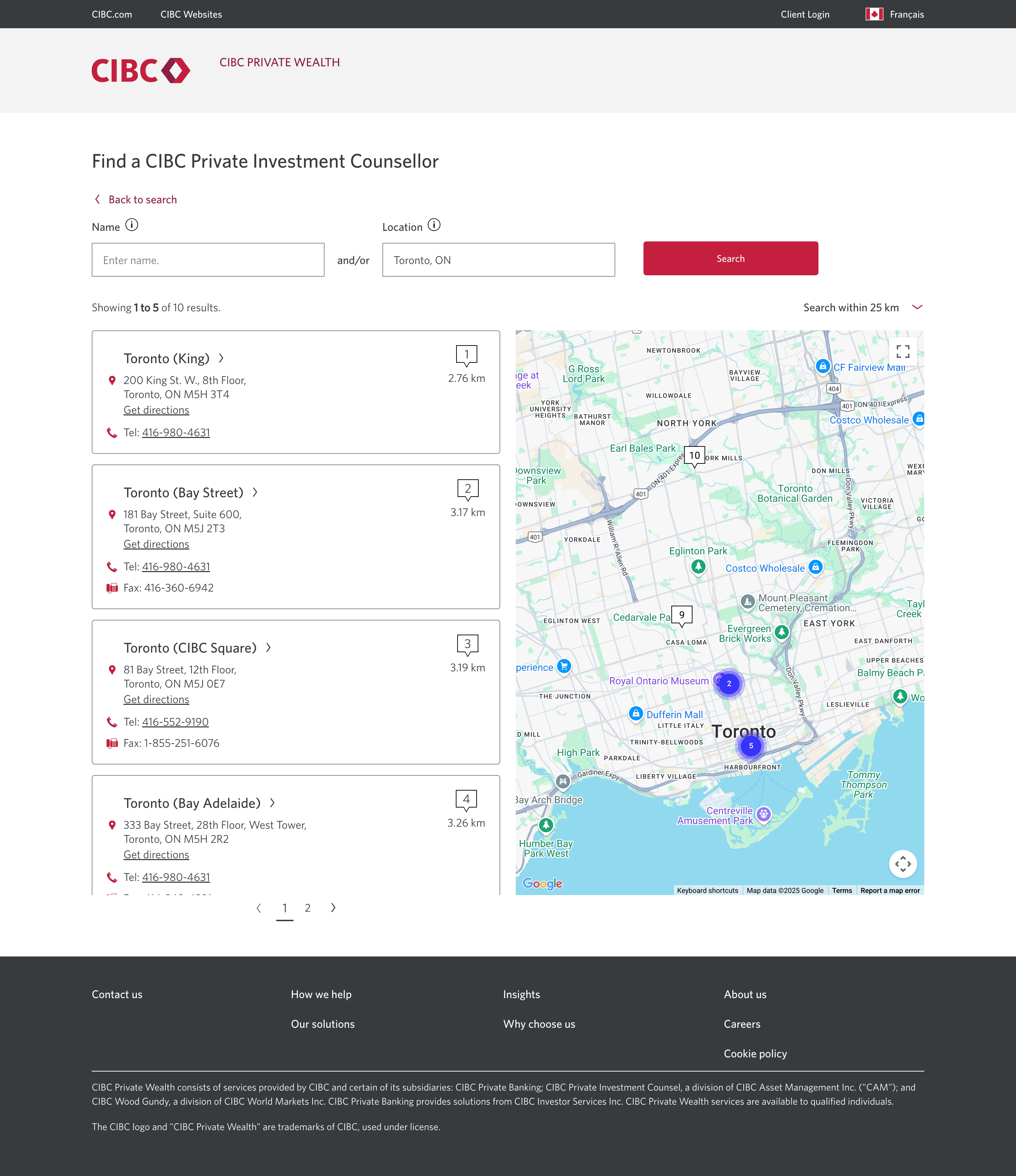Click the CIBC logo
The image size is (1016, 1176).
141,70
